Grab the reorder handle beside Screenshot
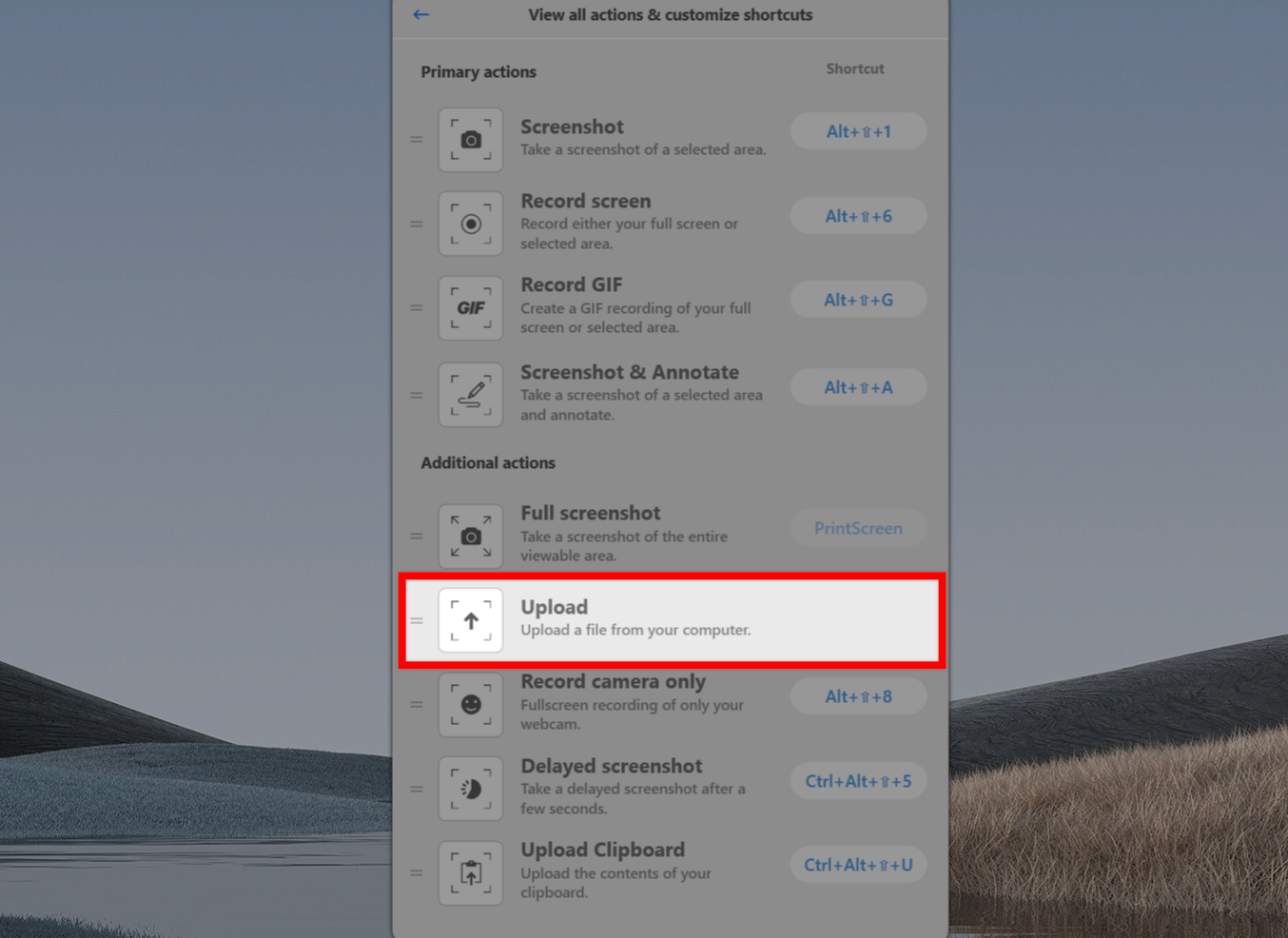Screen dimensions: 1288x938 point(417,140)
